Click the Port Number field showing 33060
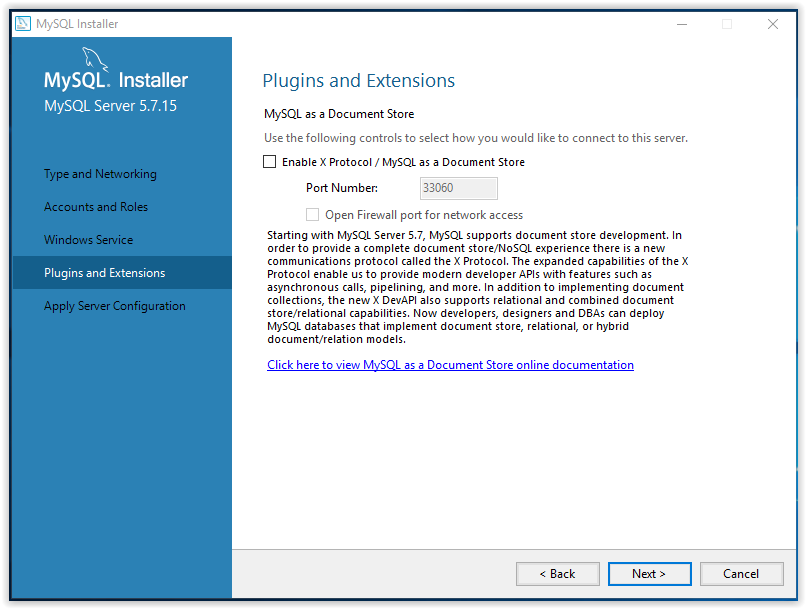The height and width of the screenshot is (609, 806). pos(459,188)
